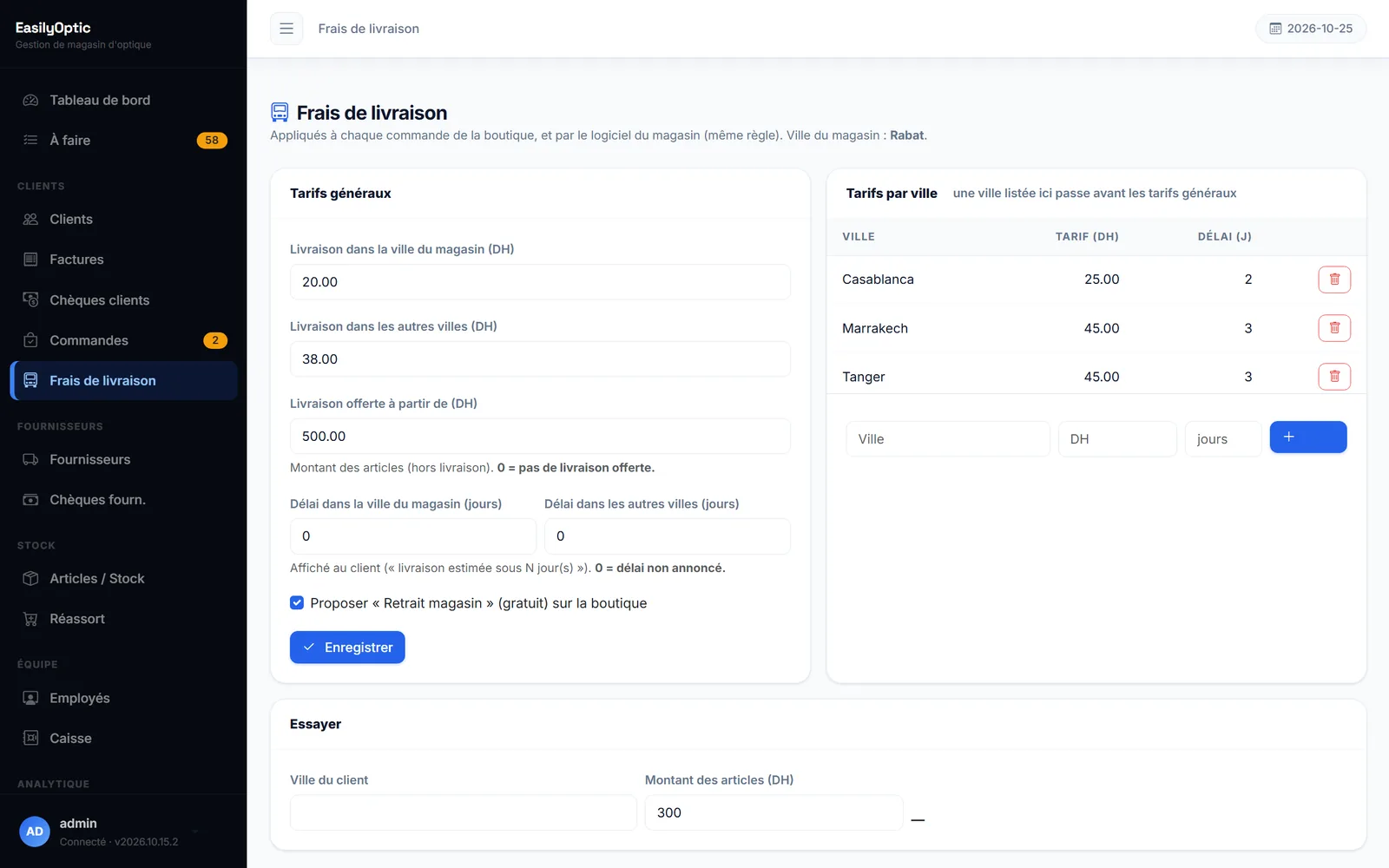This screenshot has height=868, width=1389.
Task: Click the admin AD avatar
Action: [x=35, y=832]
